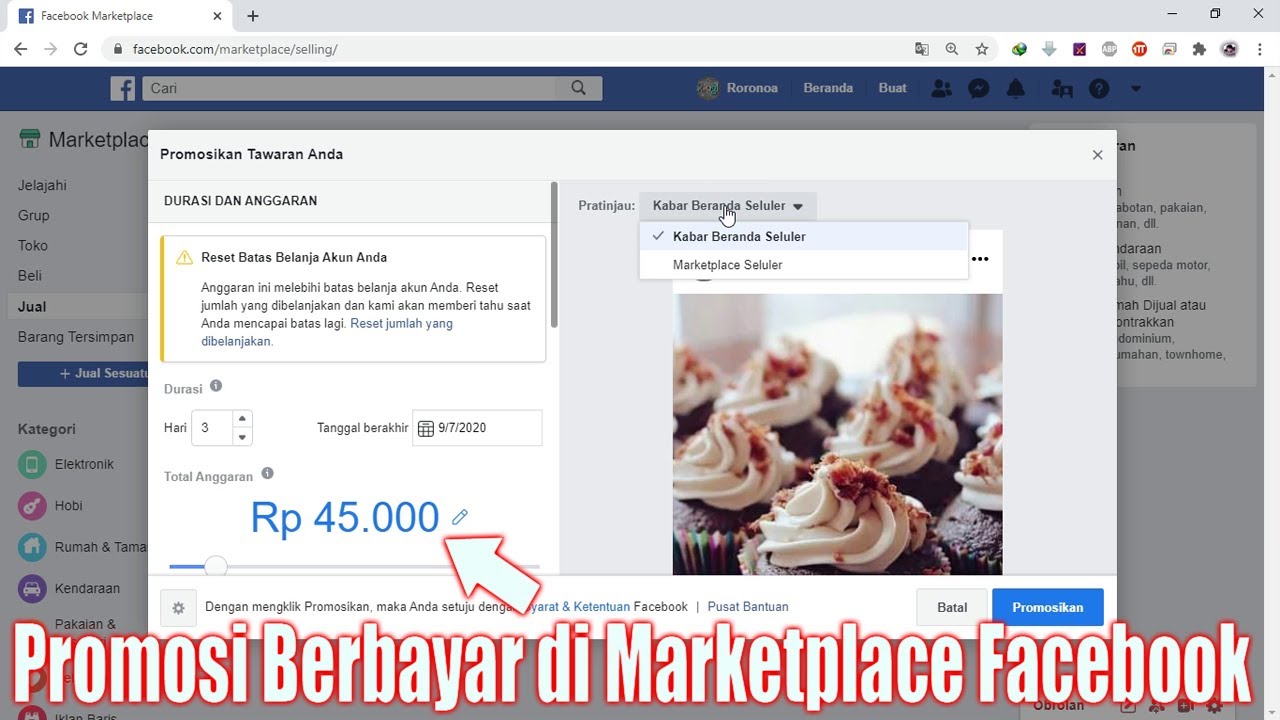
Task: Open the calendar icon in end date field
Action: tap(426, 428)
